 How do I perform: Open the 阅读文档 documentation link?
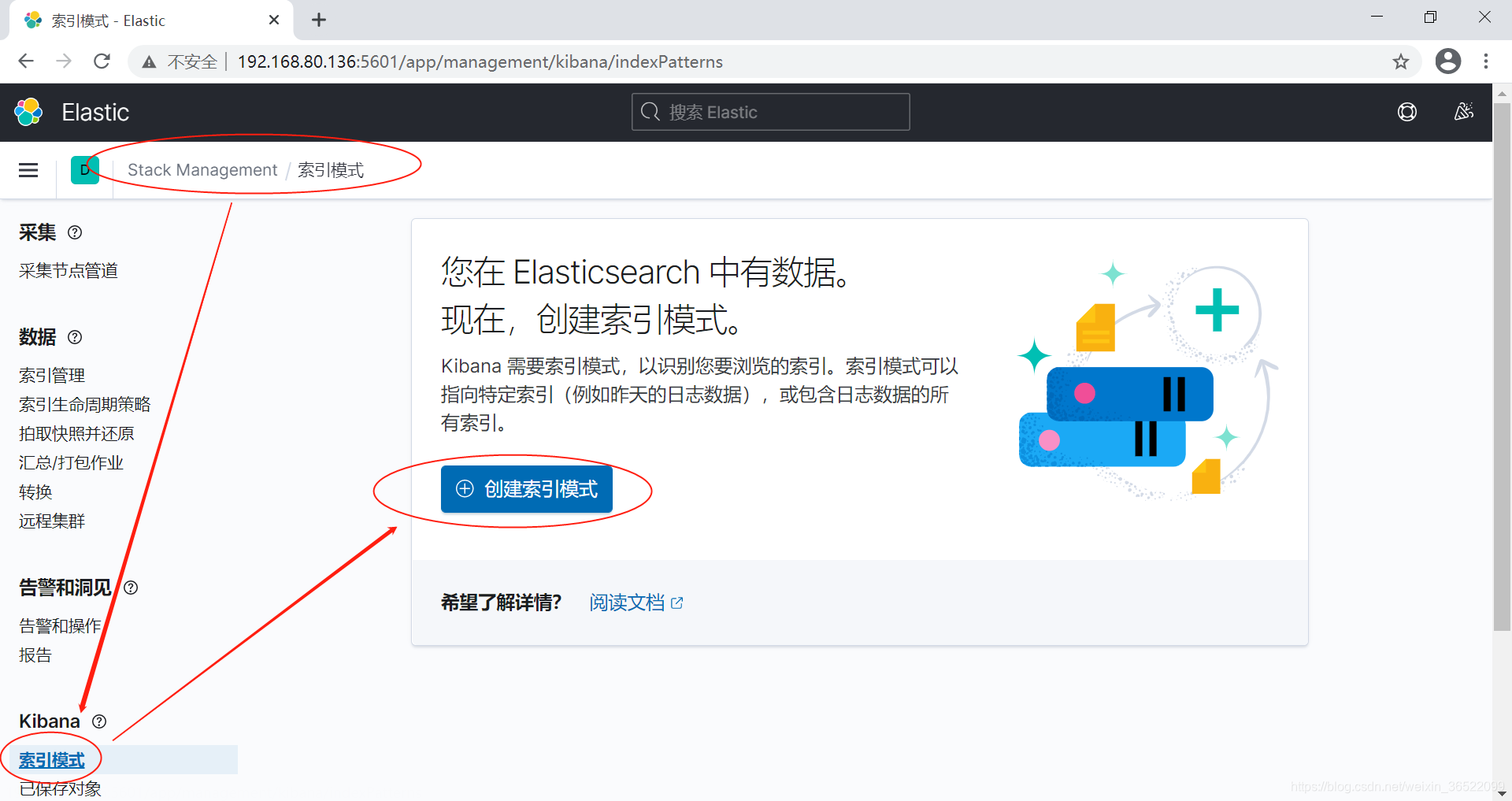(x=636, y=603)
